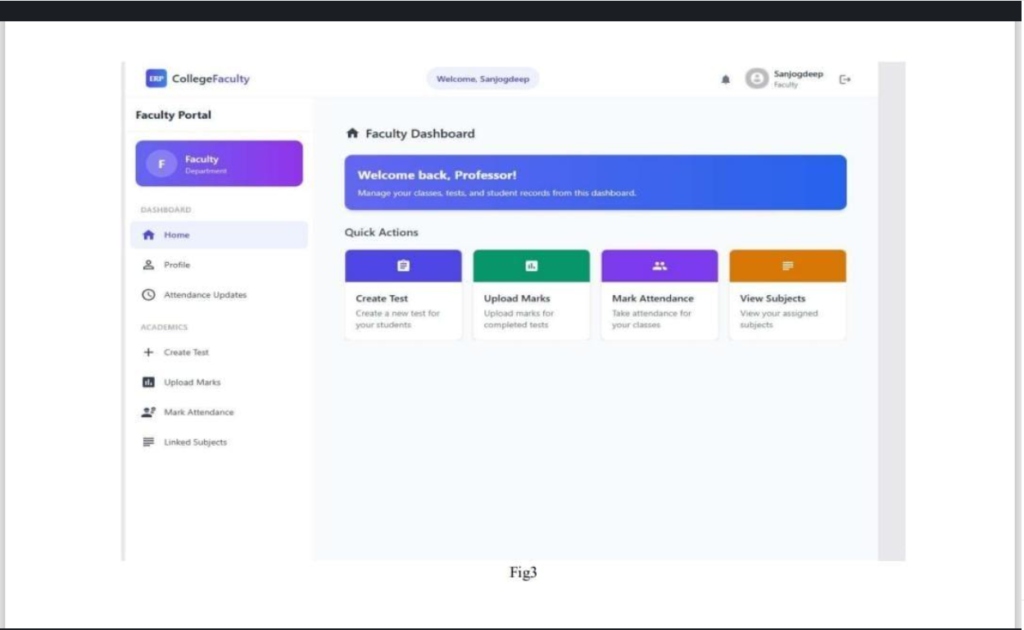Viewport: 1024px width, 630px height.
Task: Open Upload Marks in the sidebar
Action: pyautogui.click(x=192, y=383)
